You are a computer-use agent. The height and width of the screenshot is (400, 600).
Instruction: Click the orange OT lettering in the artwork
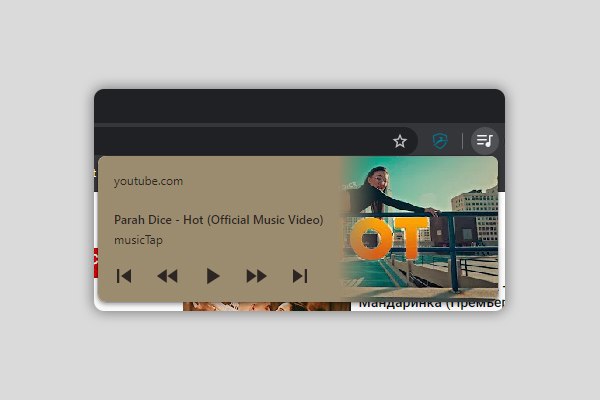(388, 238)
